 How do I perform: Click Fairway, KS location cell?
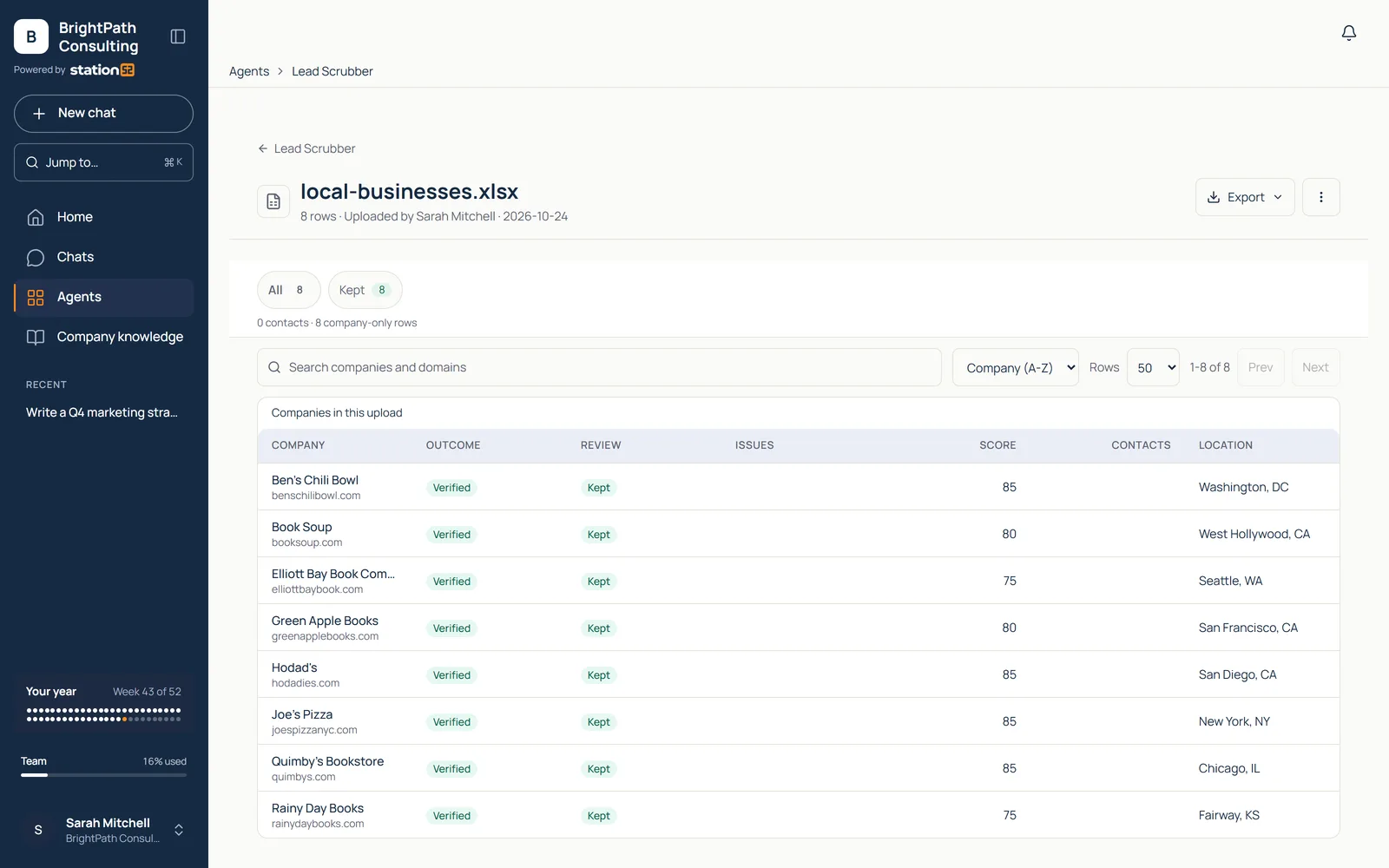point(1228,815)
